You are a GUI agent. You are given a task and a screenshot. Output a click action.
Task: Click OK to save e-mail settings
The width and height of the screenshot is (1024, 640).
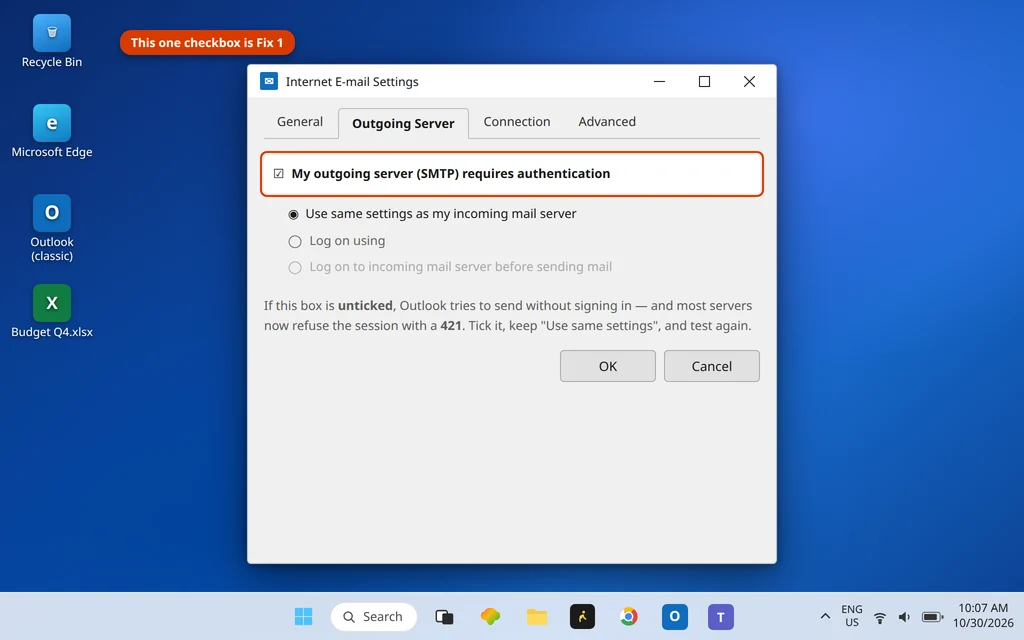pos(607,366)
